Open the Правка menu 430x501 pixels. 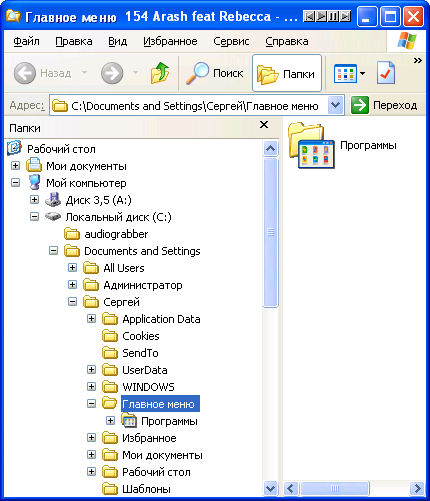pyautogui.click(x=74, y=41)
